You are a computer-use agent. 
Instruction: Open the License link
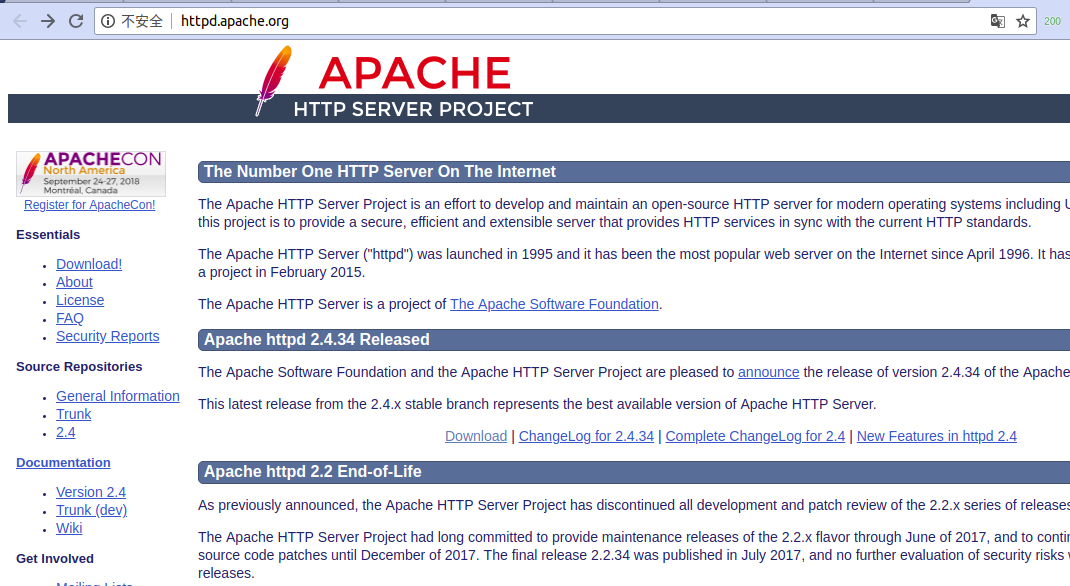[80, 300]
